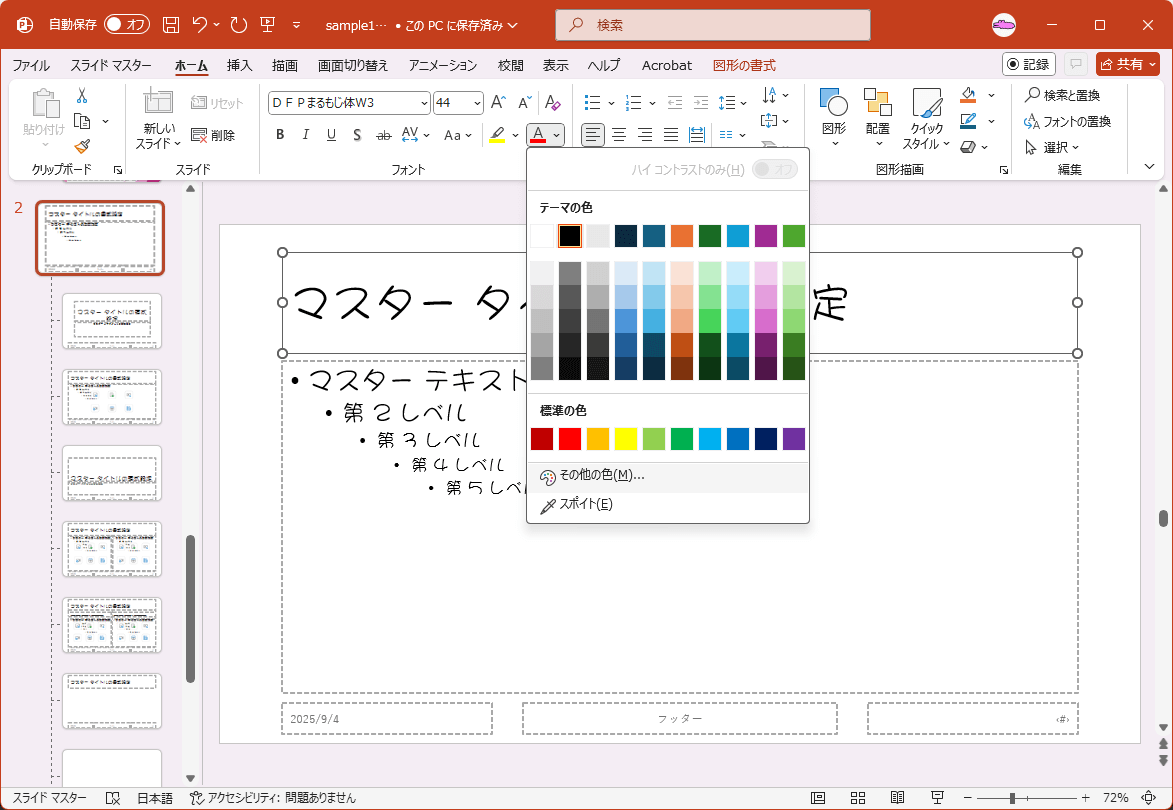Image resolution: width=1173 pixels, height=810 pixels.
Task: Click the center text alignment icon
Action: pyautogui.click(x=619, y=135)
